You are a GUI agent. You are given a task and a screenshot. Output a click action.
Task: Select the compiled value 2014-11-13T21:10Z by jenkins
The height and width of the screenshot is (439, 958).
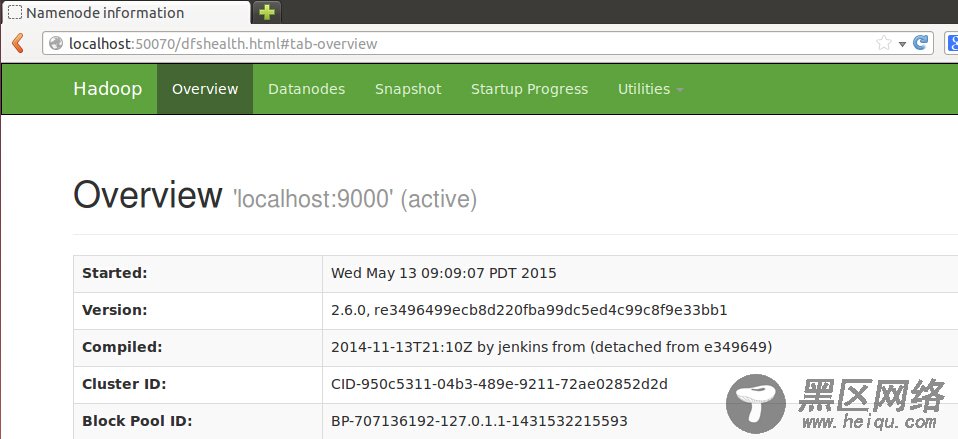point(552,347)
